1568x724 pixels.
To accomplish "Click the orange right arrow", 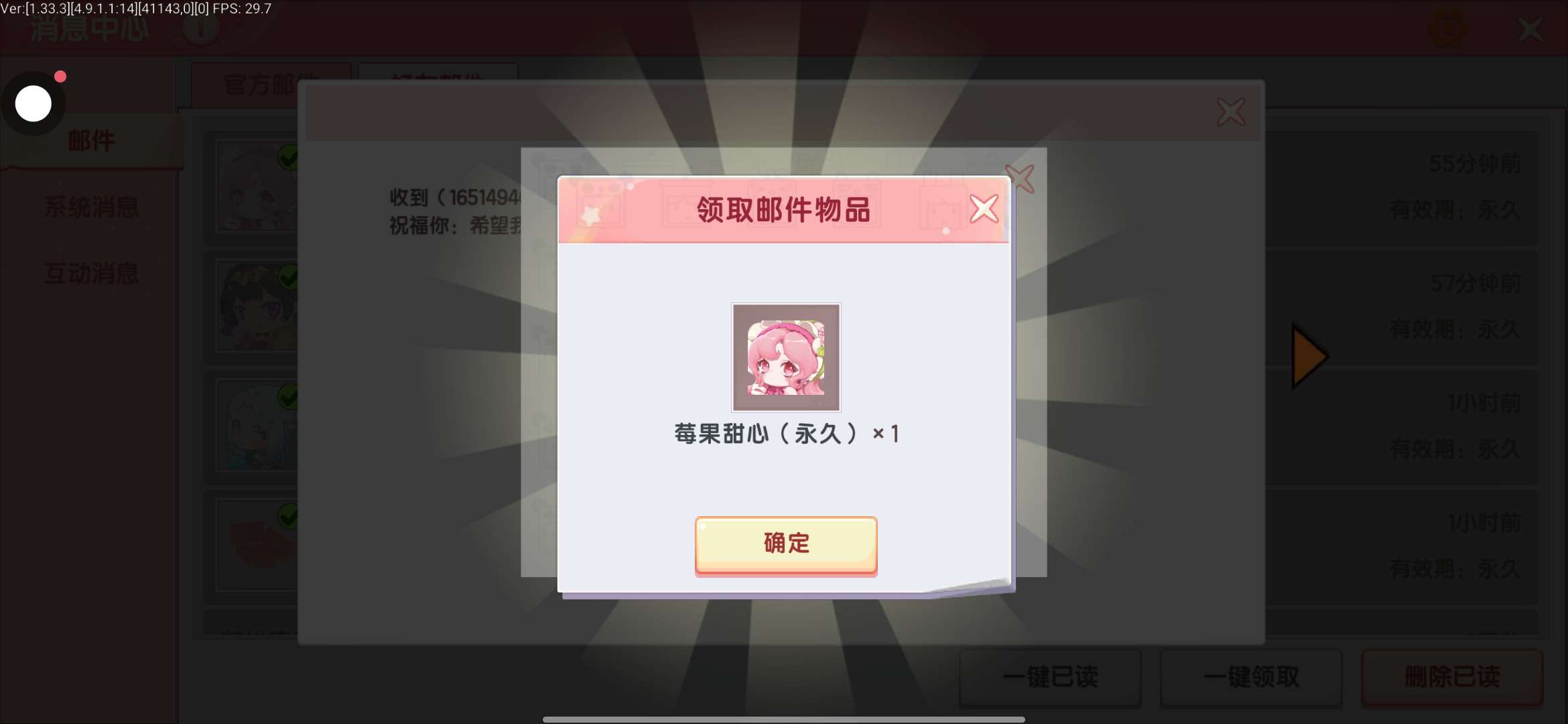I will click(1309, 357).
